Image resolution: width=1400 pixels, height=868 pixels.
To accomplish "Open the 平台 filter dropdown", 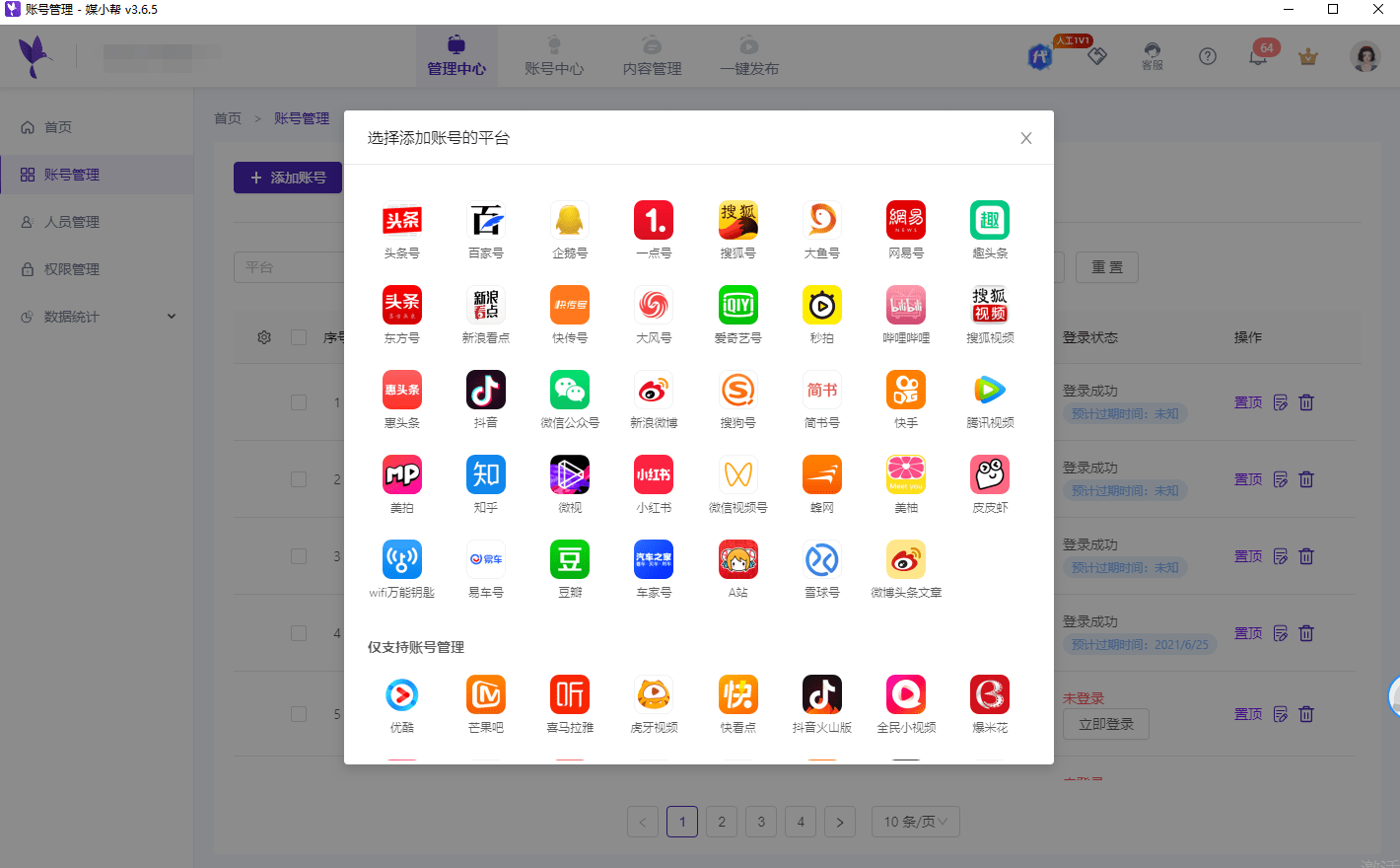I will coord(289,267).
